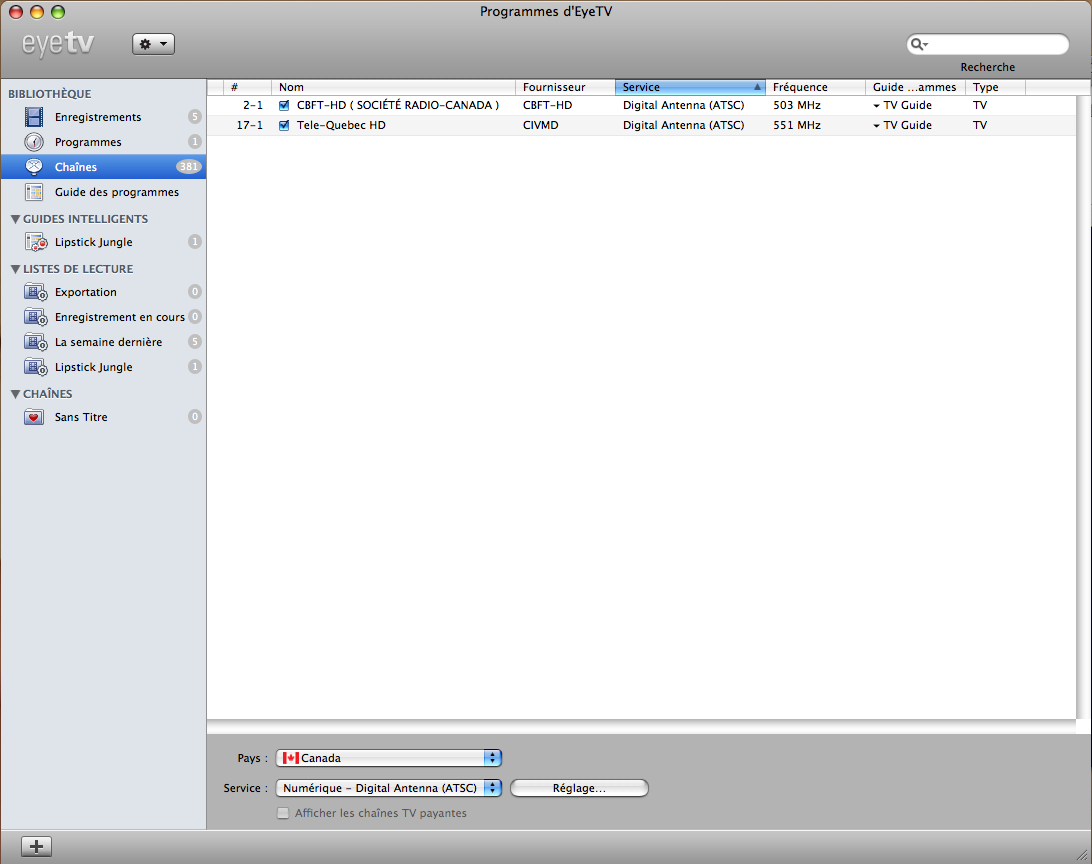Uncheck the Tele-Quebec HD channel checkbox
This screenshot has width=1092, height=864.
[284, 125]
